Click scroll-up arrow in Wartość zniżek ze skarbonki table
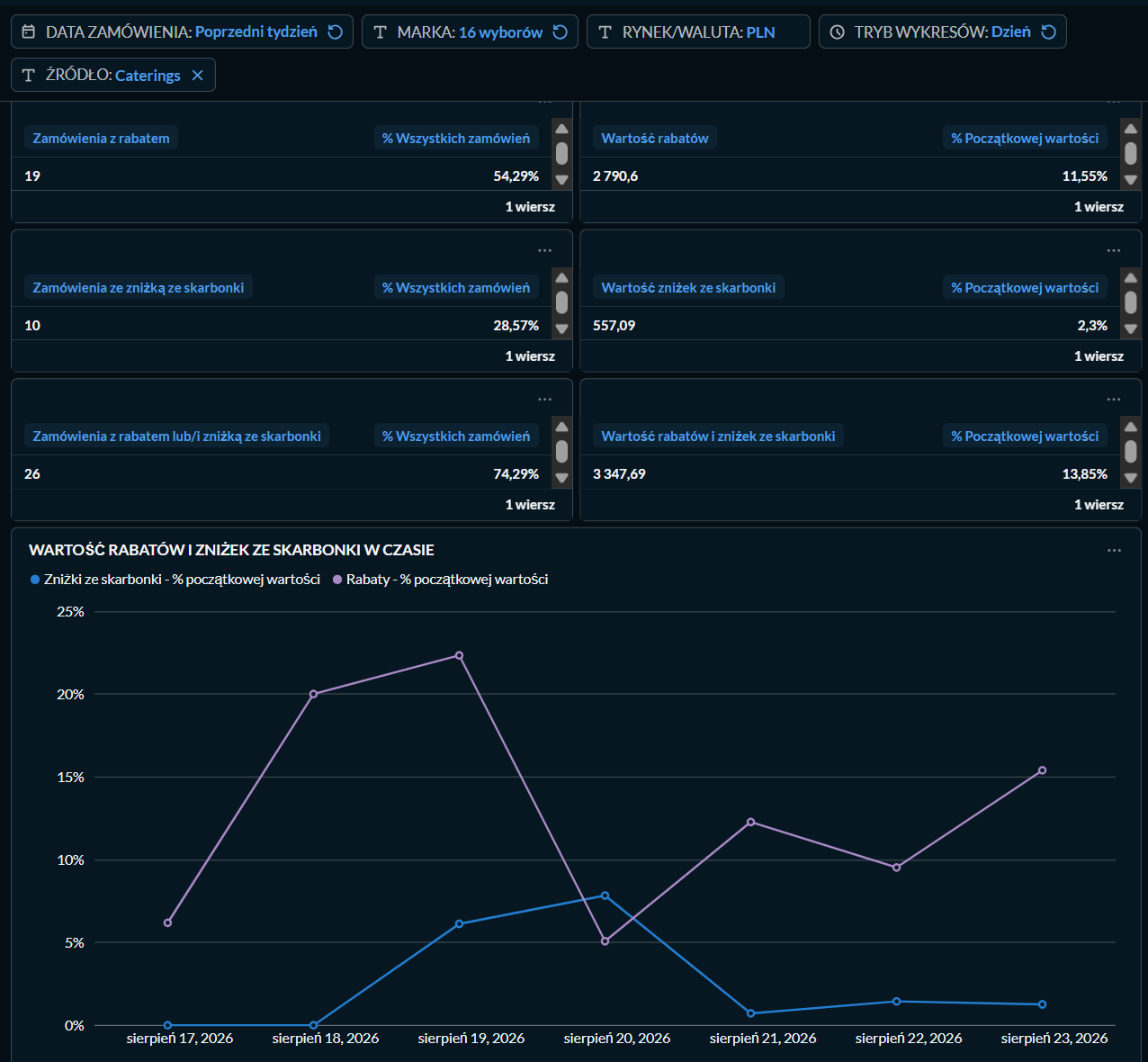This screenshot has height=1062, width=1148. click(1131, 278)
